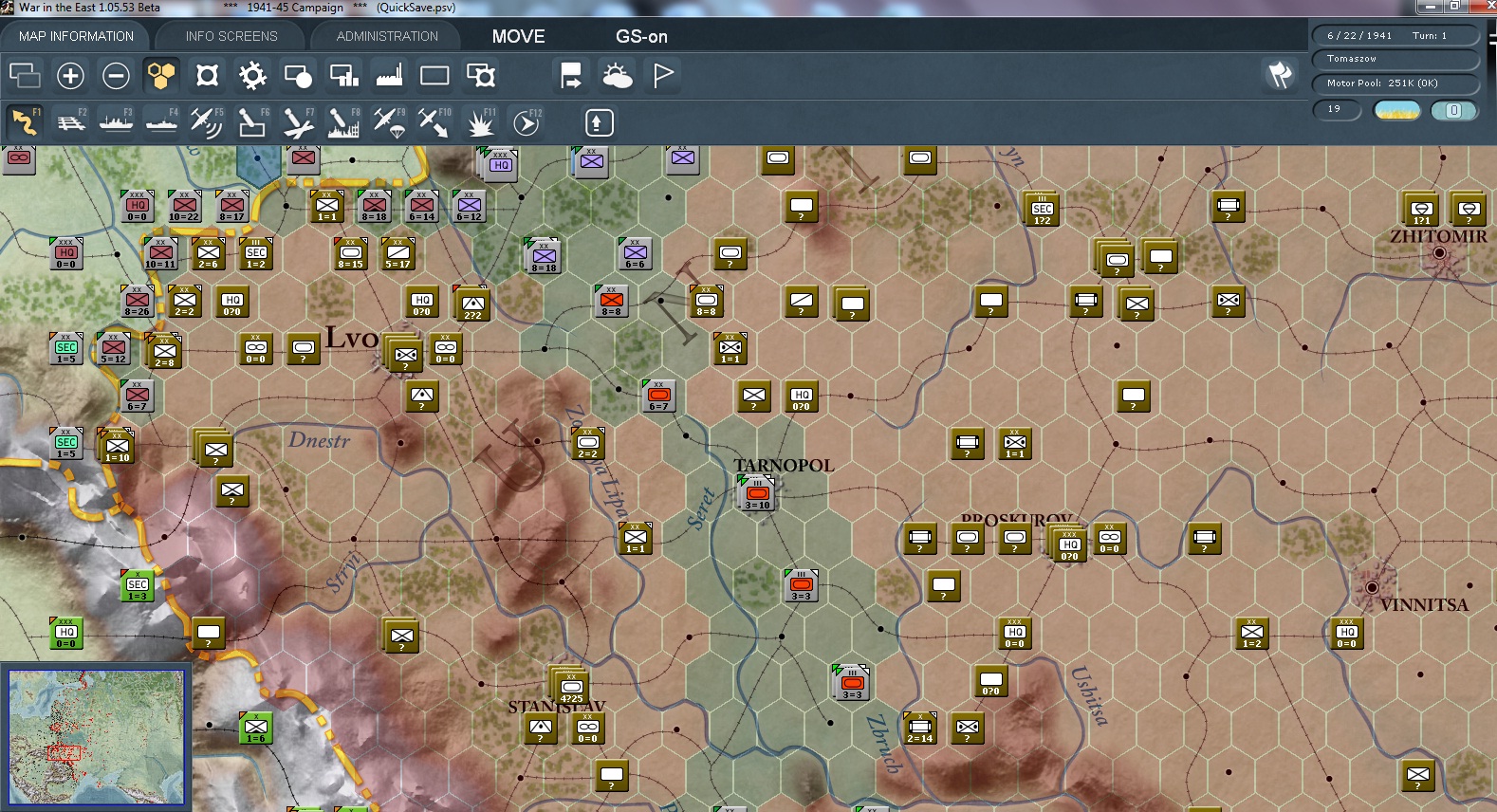Click the double flags icon
This screenshot has height=812, width=1497.
[x=1281, y=74]
